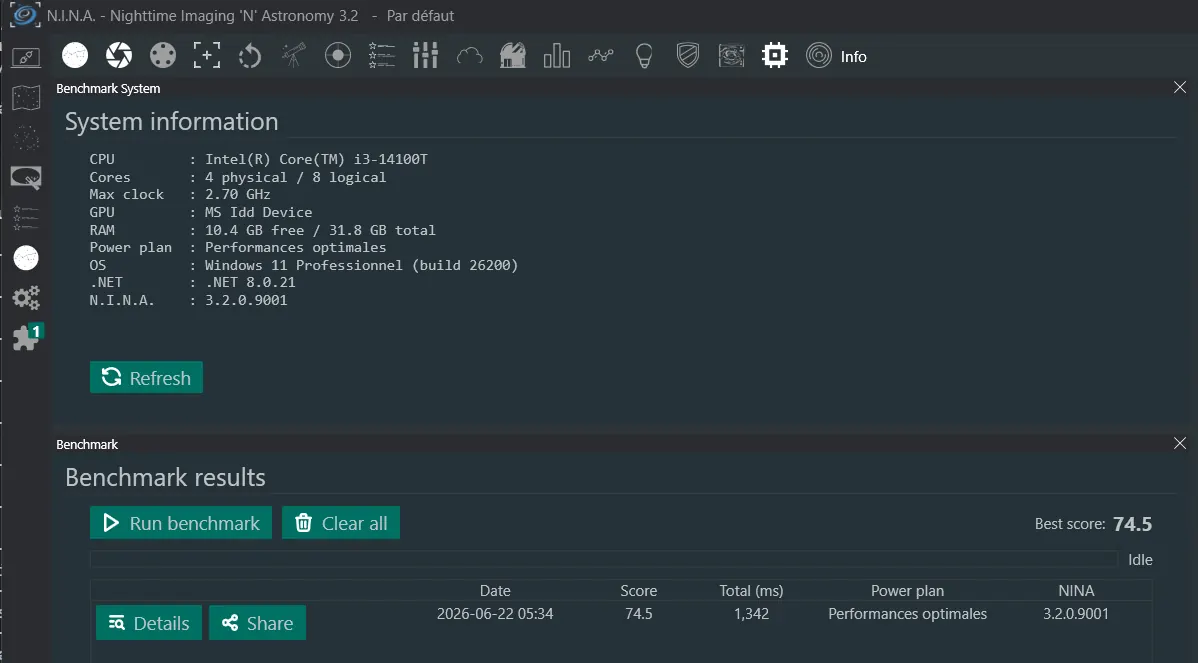Click the RAM line 10.4 GB free
Screen dimensions: 1198x663
[262, 230]
